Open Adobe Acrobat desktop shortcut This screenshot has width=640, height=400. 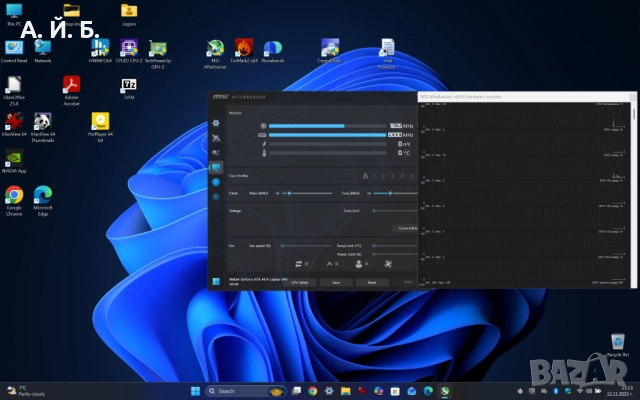pos(71,91)
